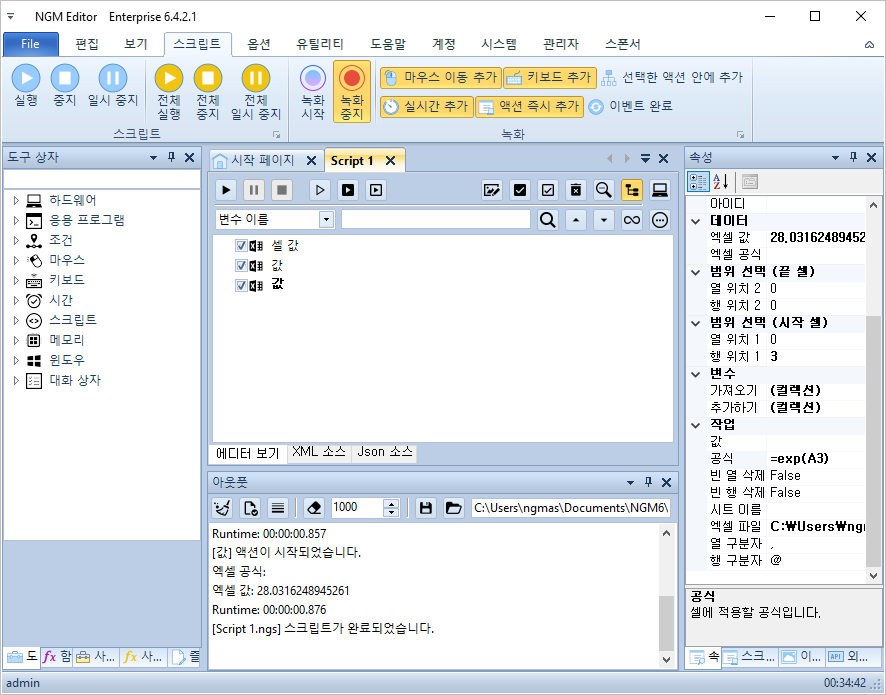Screen dimensions: 886x695
Task: Uncheck the first 값 action checkbox
Action: coord(241,265)
